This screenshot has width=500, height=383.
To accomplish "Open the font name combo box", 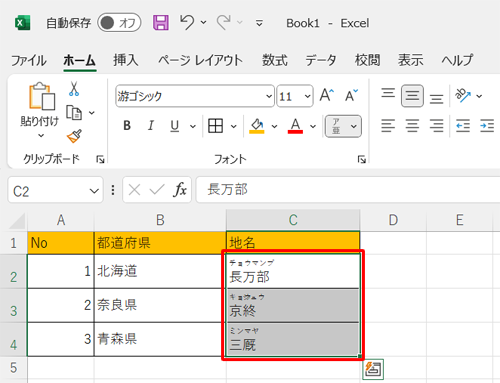I will tap(195, 96).
